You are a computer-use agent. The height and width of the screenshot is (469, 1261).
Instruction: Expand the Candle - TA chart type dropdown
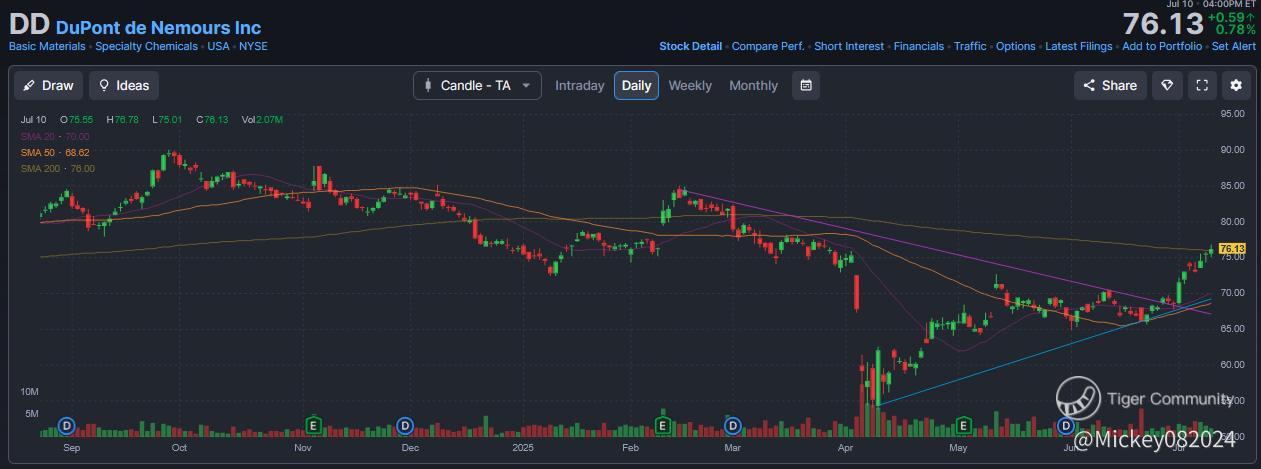(x=477, y=85)
